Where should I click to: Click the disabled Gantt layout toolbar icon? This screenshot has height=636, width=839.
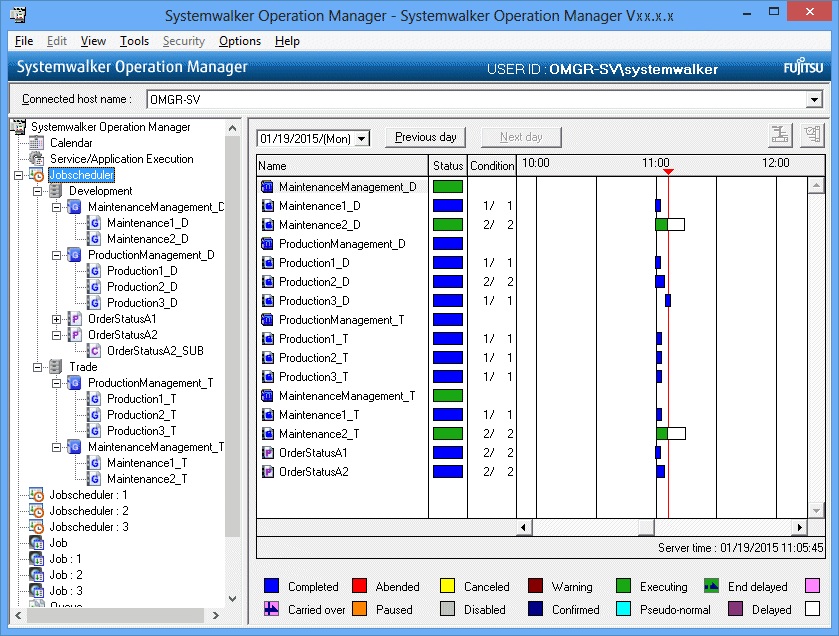780,137
